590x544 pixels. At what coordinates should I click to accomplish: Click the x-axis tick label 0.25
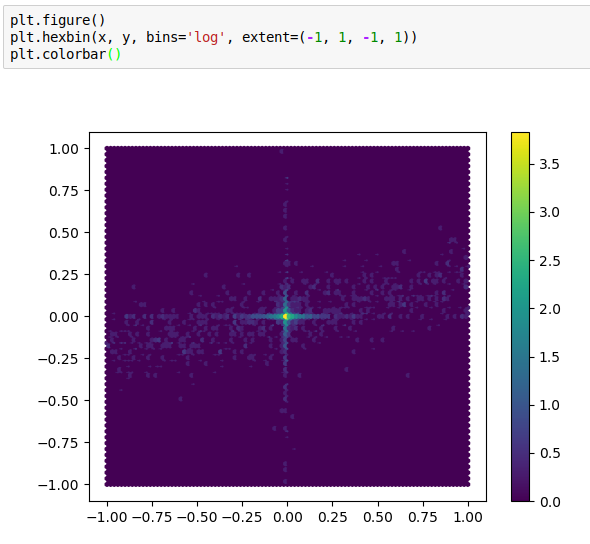click(333, 517)
